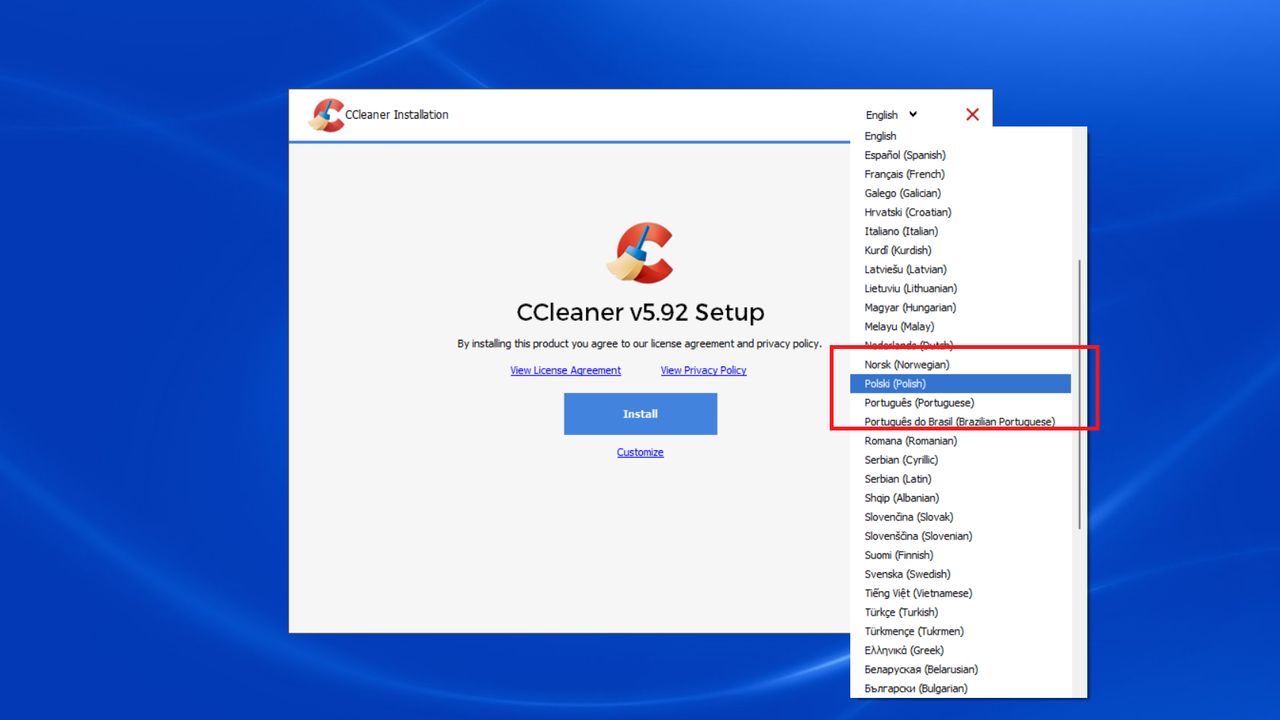Image resolution: width=1280 pixels, height=720 pixels.
Task: Select Български (Bulgarian) at the list bottom
Action: tap(914, 688)
